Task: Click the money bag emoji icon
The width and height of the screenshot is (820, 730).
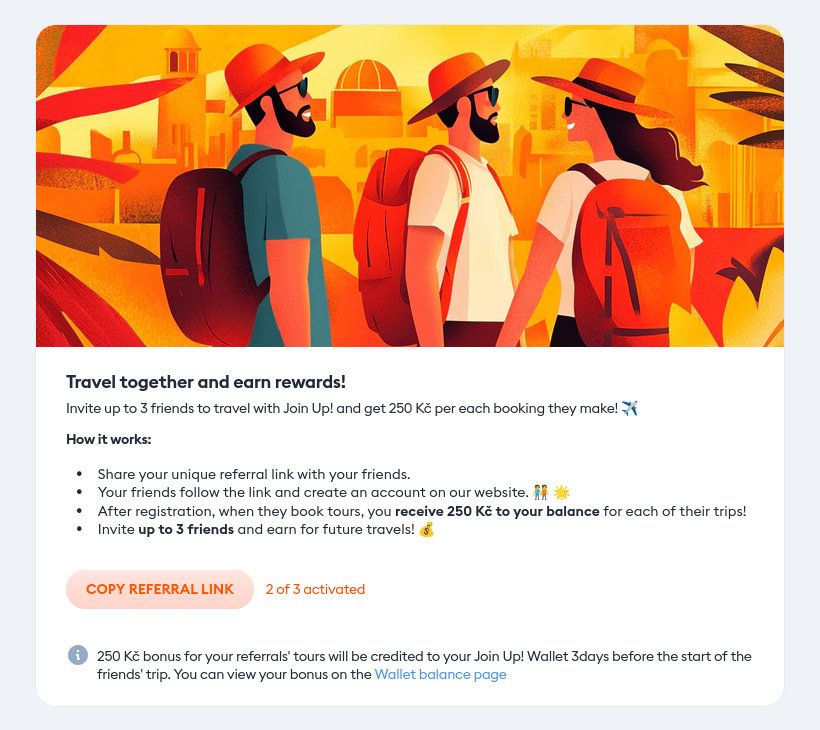Action: [427, 530]
